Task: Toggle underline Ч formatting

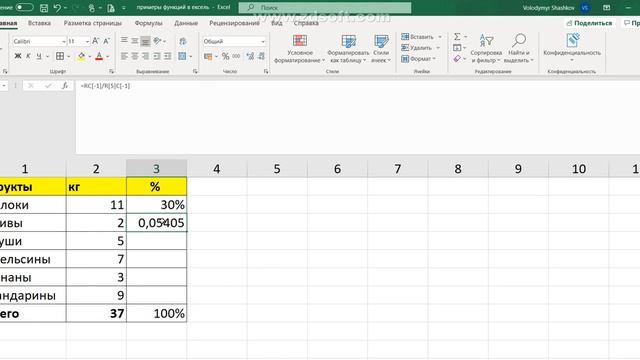Action: [x=39, y=56]
